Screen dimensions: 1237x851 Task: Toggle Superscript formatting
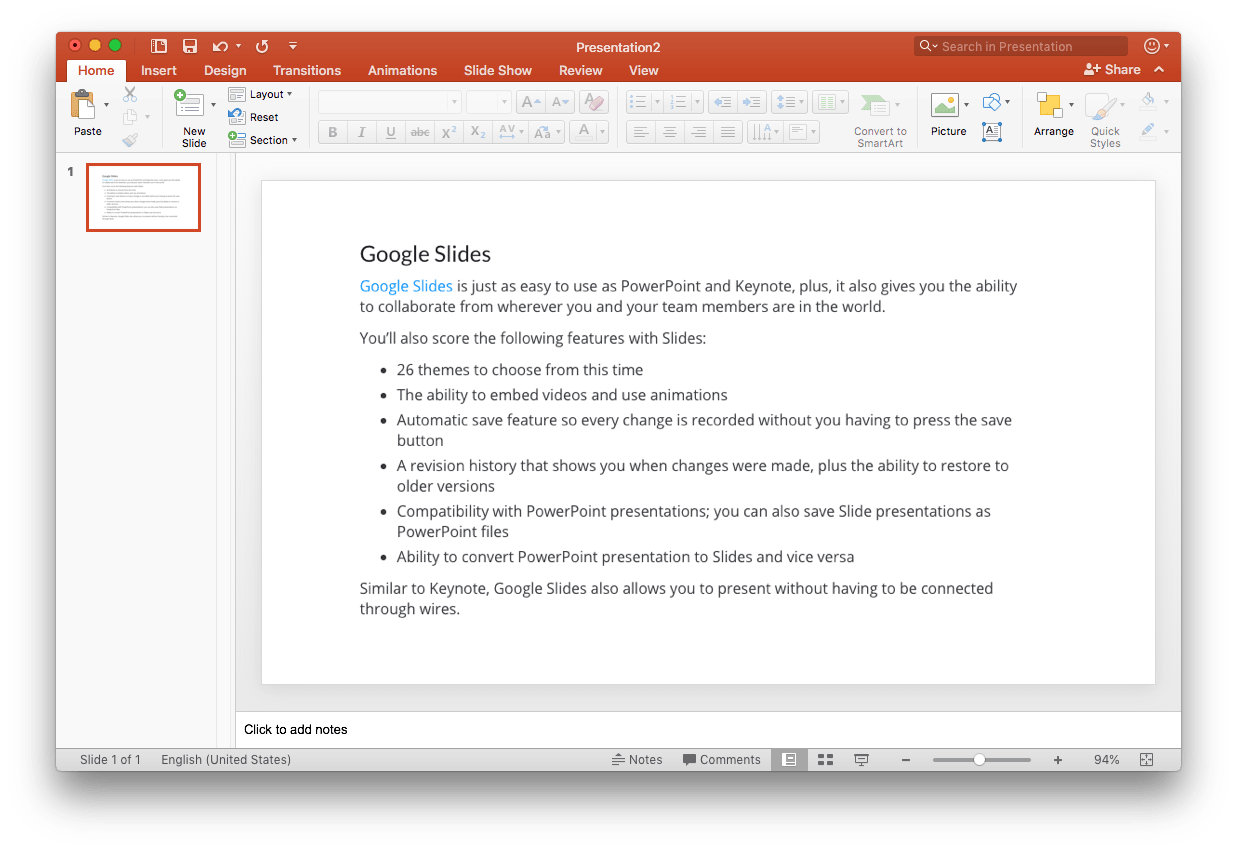[449, 132]
